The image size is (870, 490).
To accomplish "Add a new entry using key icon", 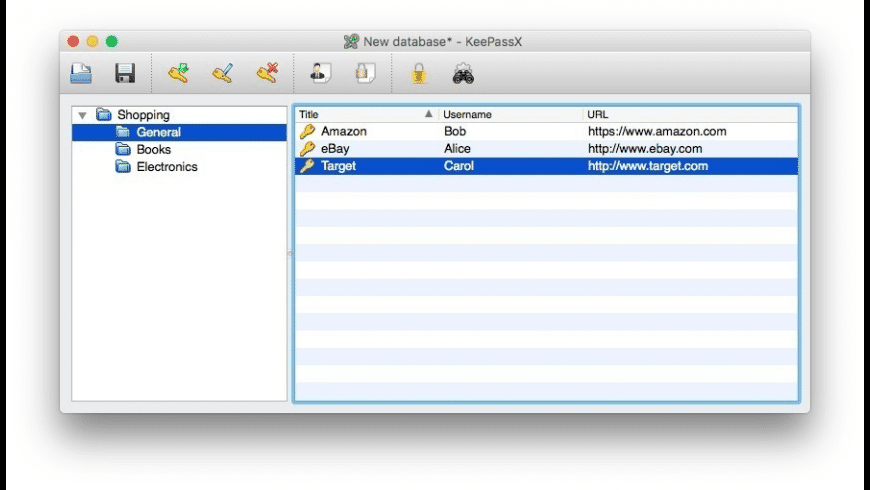I will [178, 73].
